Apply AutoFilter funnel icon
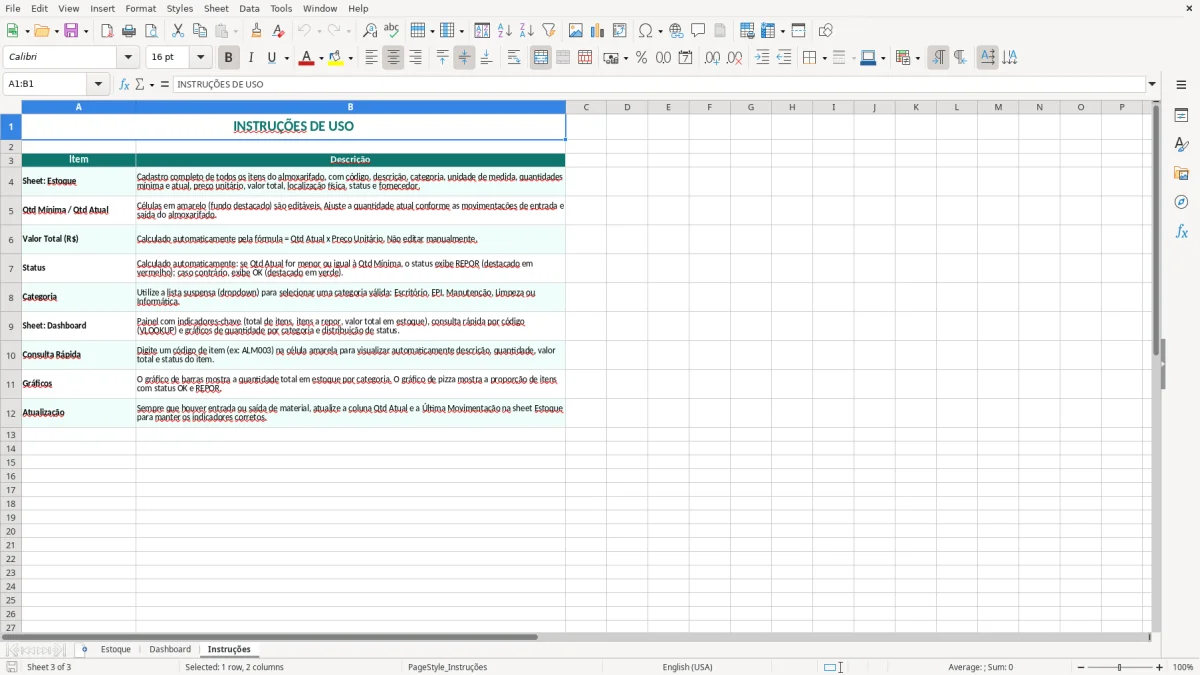This screenshot has height=675, width=1200. [549, 31]
